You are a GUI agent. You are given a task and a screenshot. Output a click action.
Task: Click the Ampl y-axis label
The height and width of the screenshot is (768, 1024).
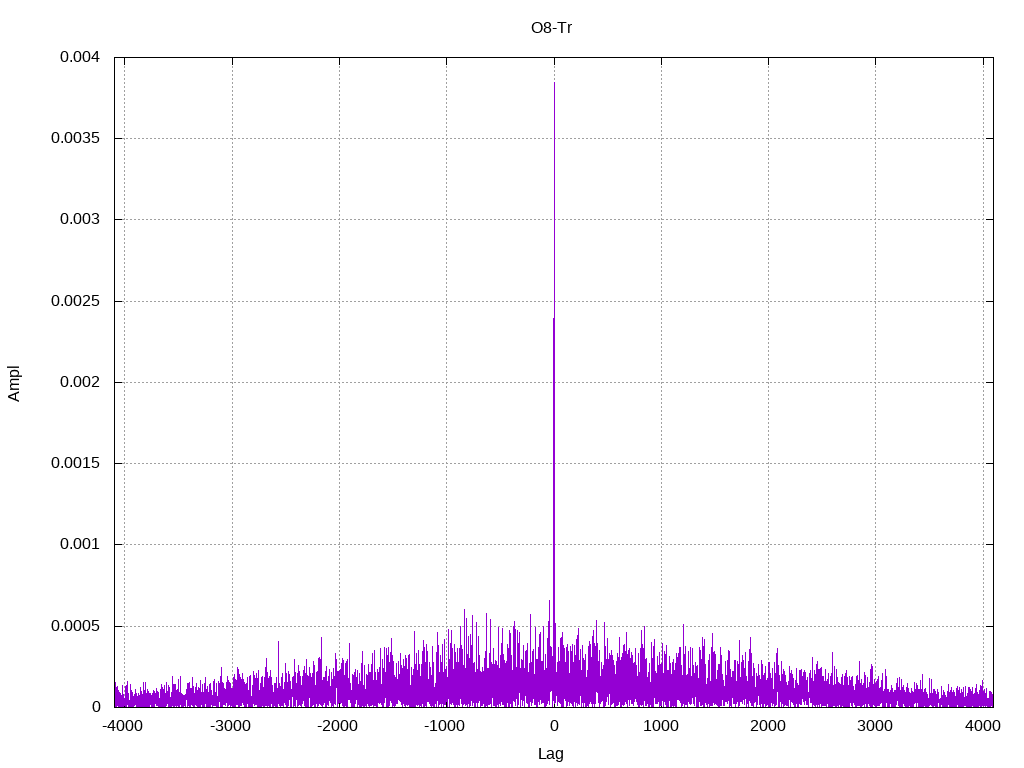pos(14,383)
